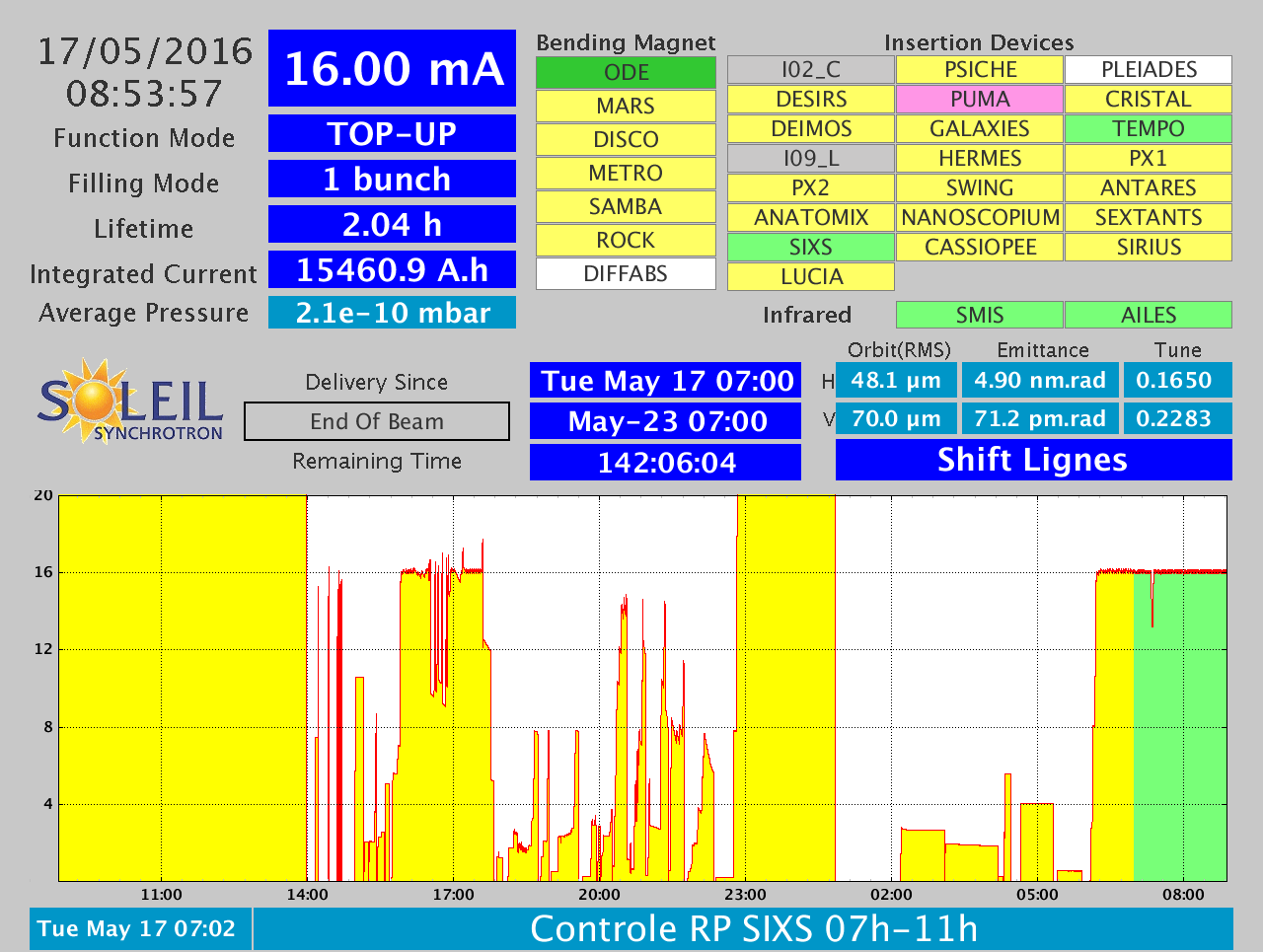Select the SWING beamline
1263x952 pixels.
[x=980, y=188]
